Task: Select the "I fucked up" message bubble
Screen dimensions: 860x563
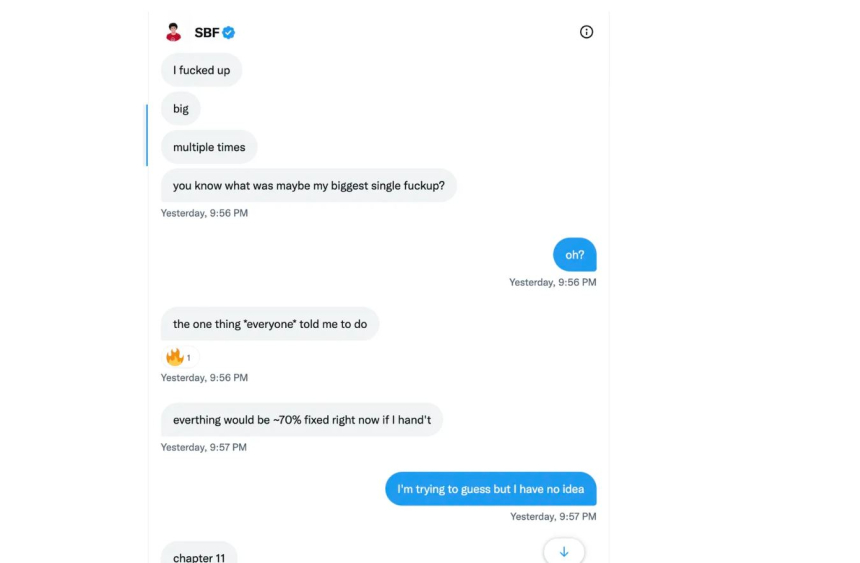Action: pos(201,70)
